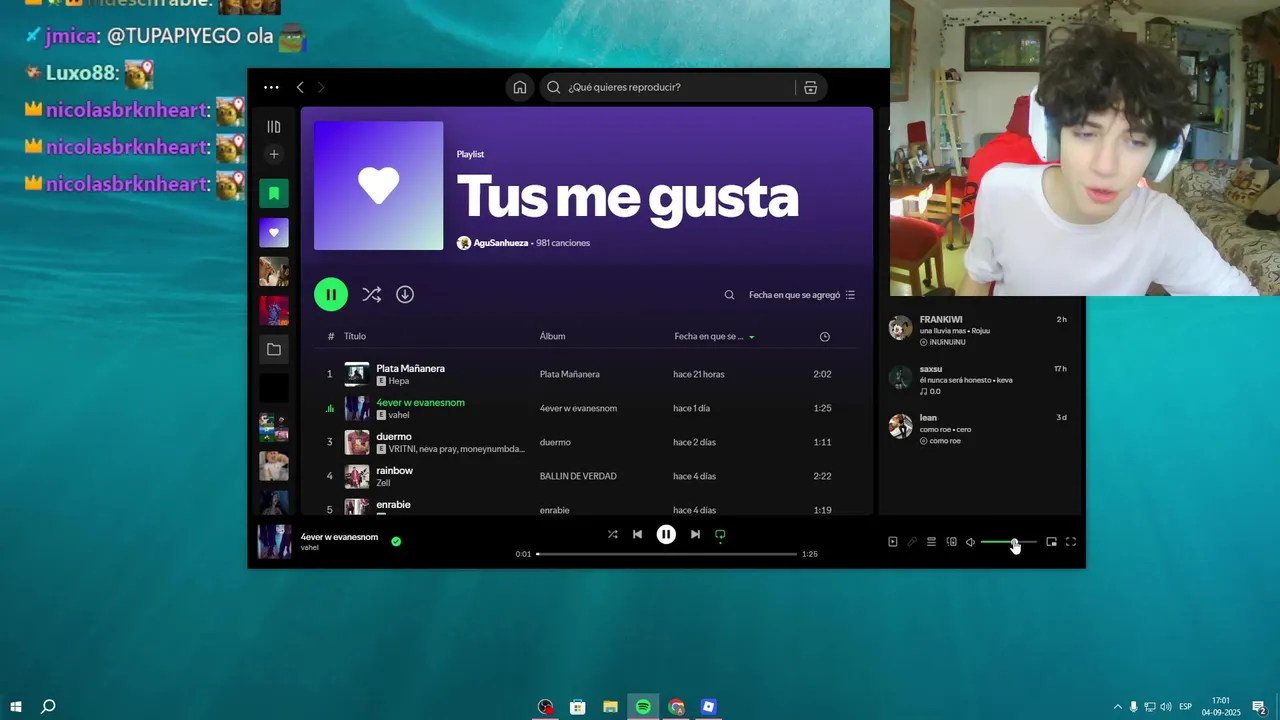Open Chrome in the taskbar

pos(676,707)
